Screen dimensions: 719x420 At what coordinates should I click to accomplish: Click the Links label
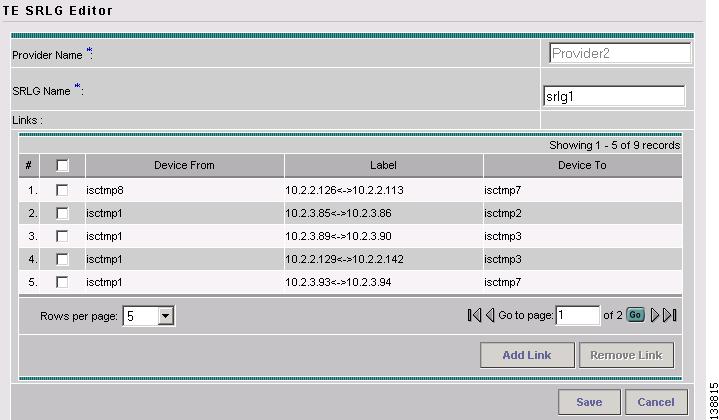pyautogui.click(x=27, y=120)
